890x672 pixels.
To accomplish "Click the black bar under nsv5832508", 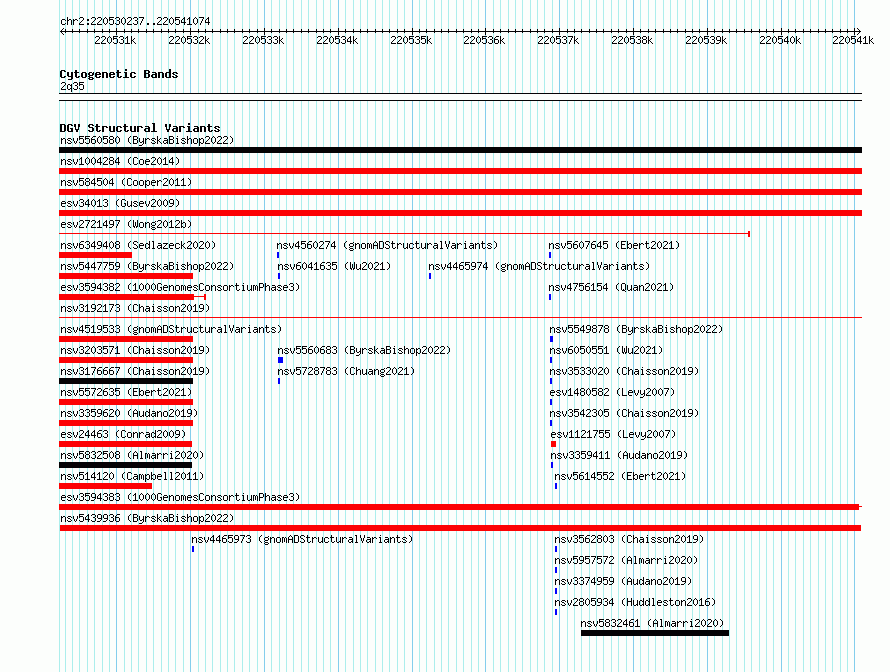I will [x=125, y=465].
